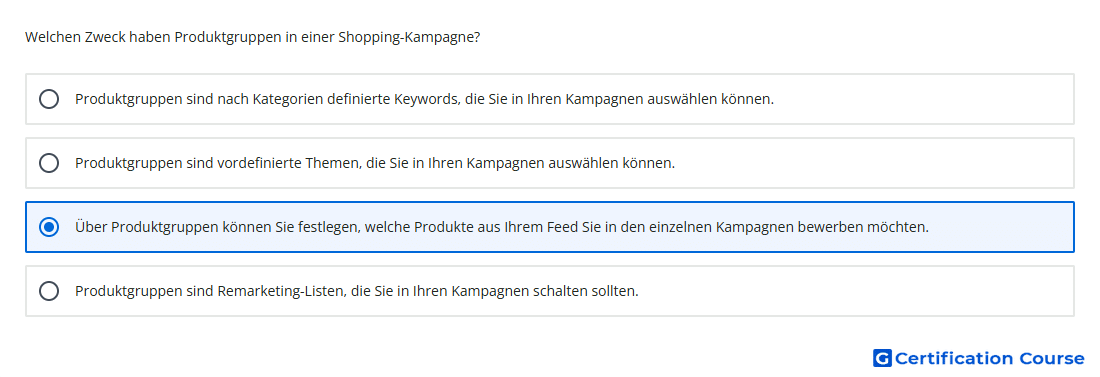The width and height of the screenshot is (1100, 377).
Task: Click the answer text about Kategorien definierte Keywords
Action: [424, 99]
